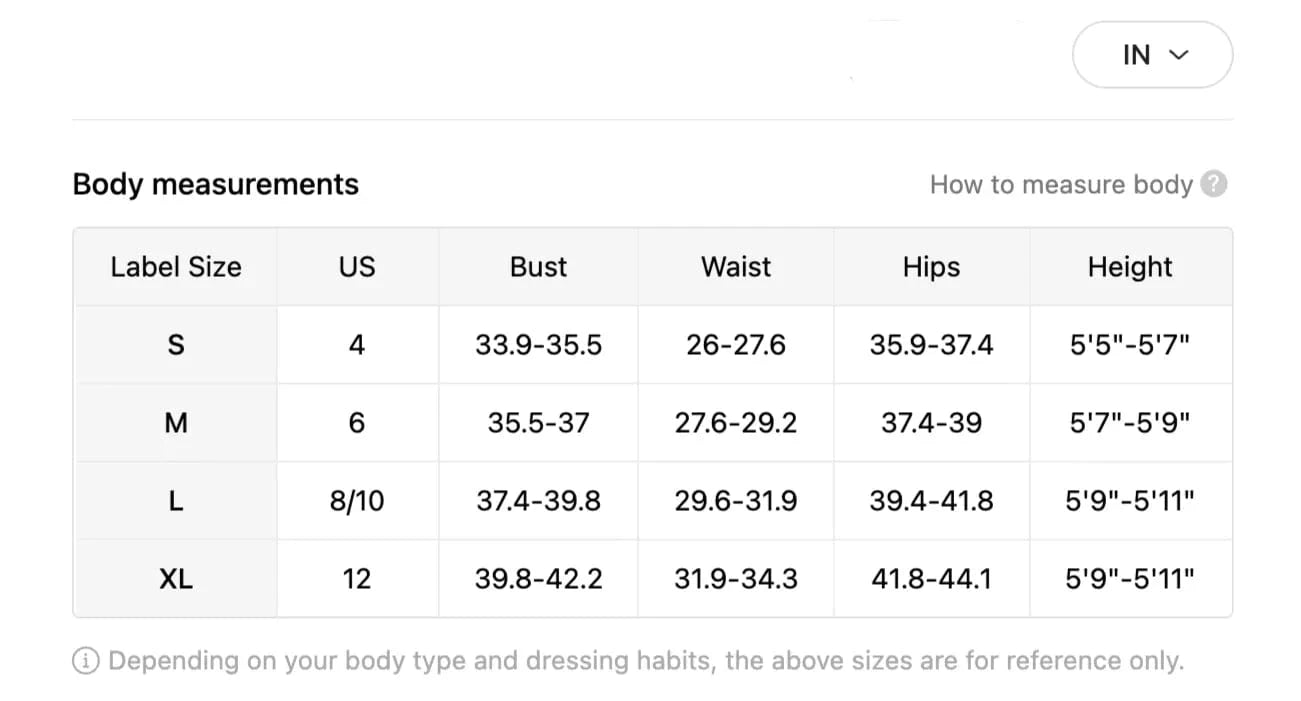Click the info icon beside the disclaimer
The image size is (1301, 701).
click(86, 661)
